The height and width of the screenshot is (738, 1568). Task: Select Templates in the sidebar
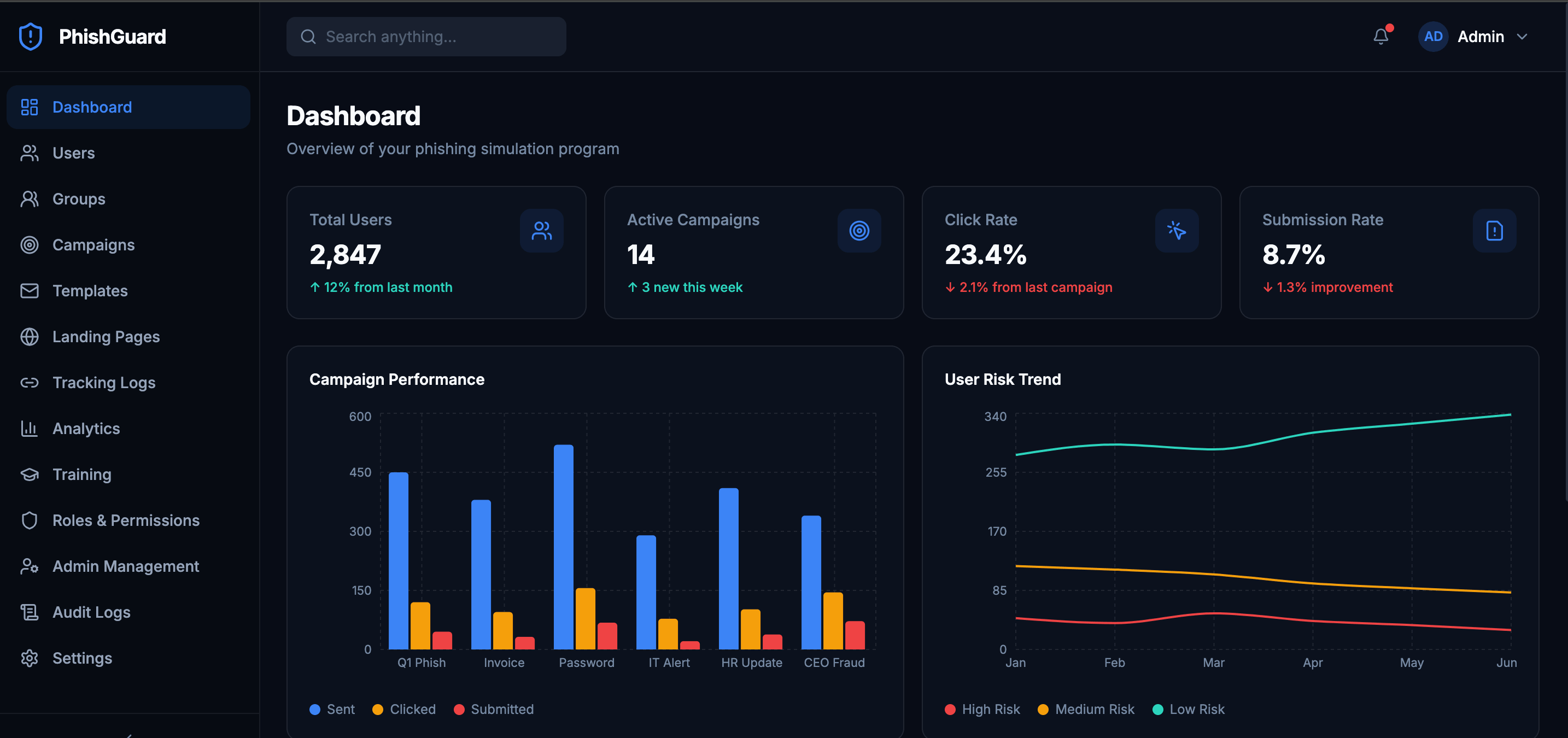coord(128,291)
